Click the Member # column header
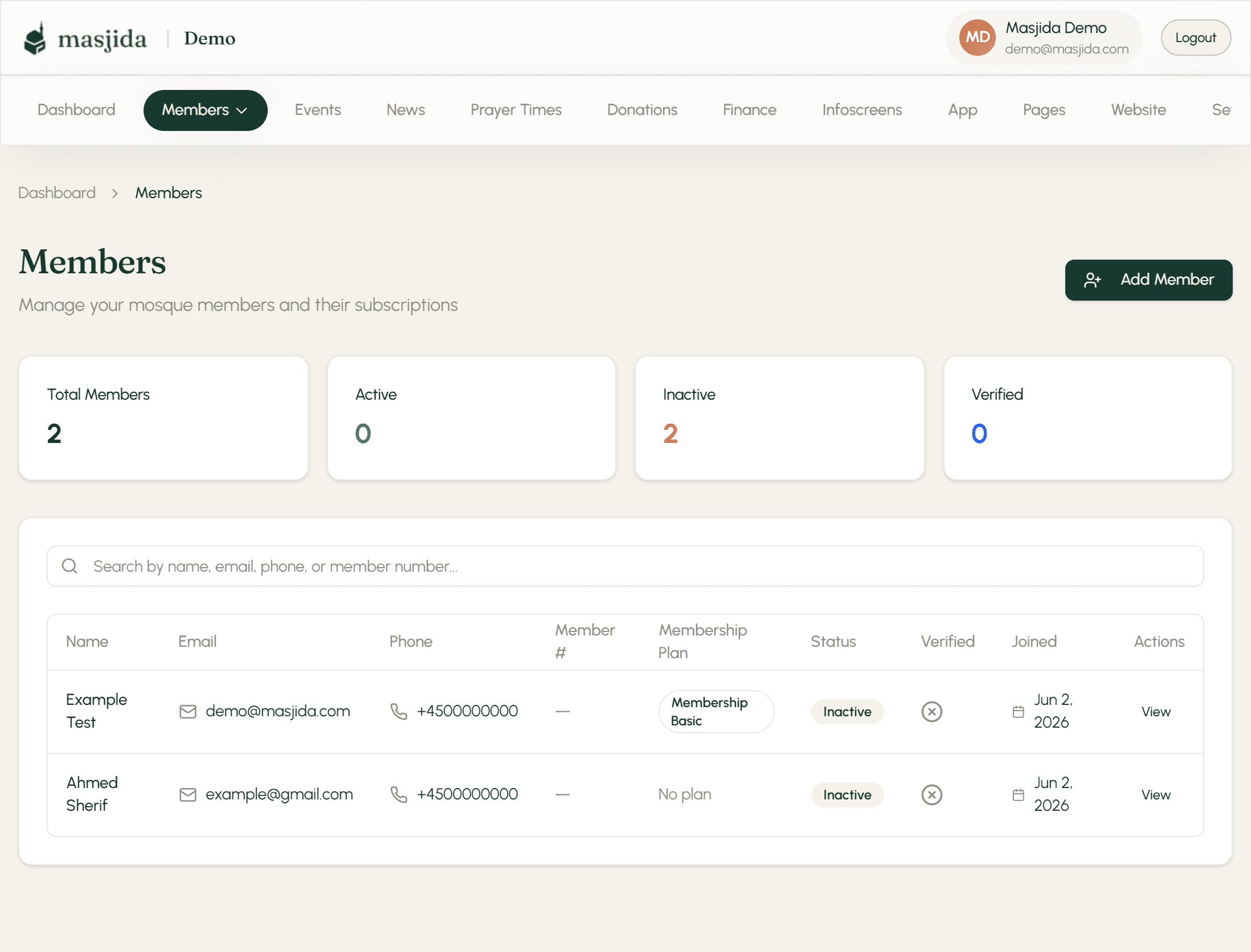 [x=585, y=642]
